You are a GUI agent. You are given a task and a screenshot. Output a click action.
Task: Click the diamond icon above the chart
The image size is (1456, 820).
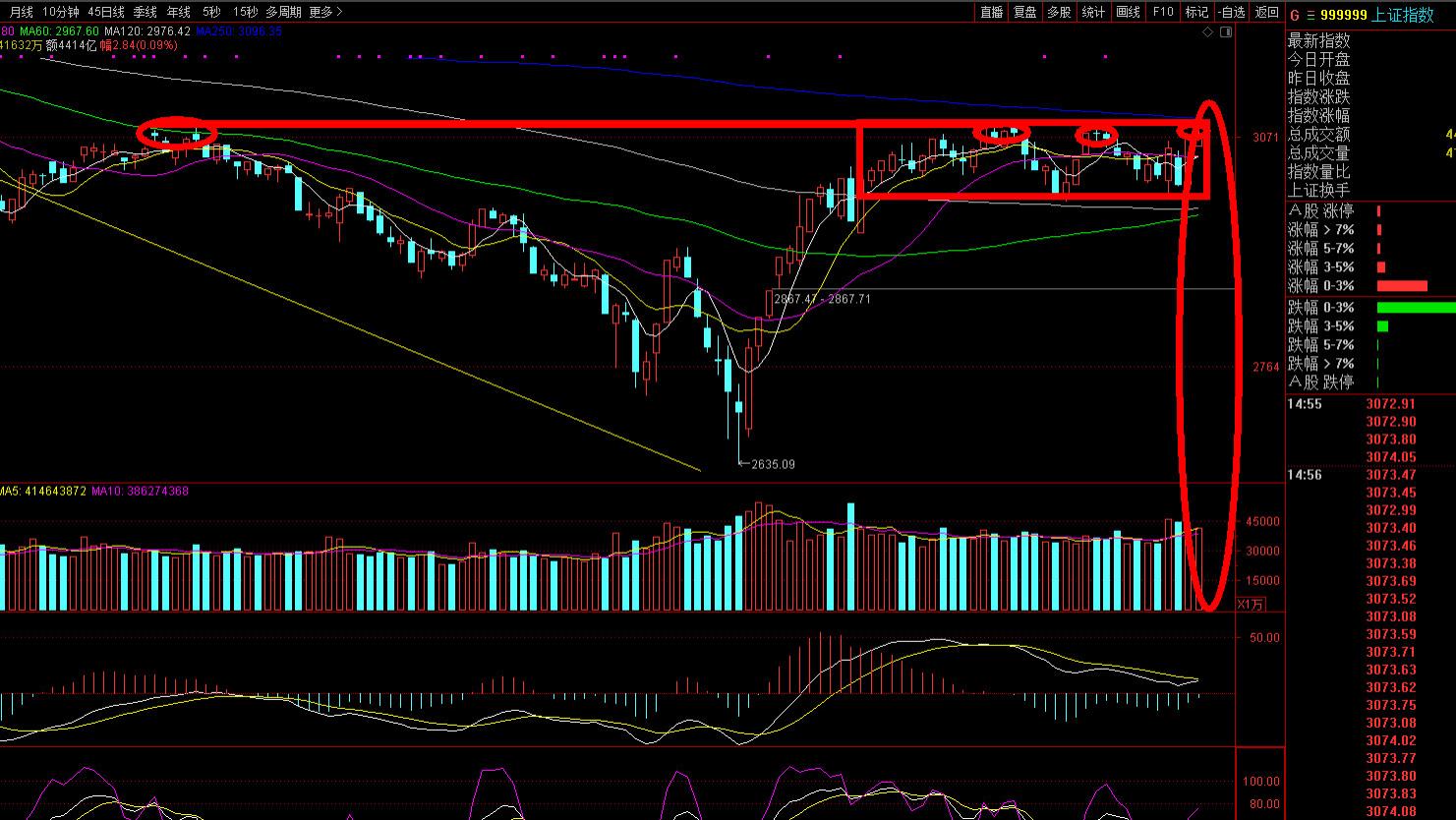1208,32
